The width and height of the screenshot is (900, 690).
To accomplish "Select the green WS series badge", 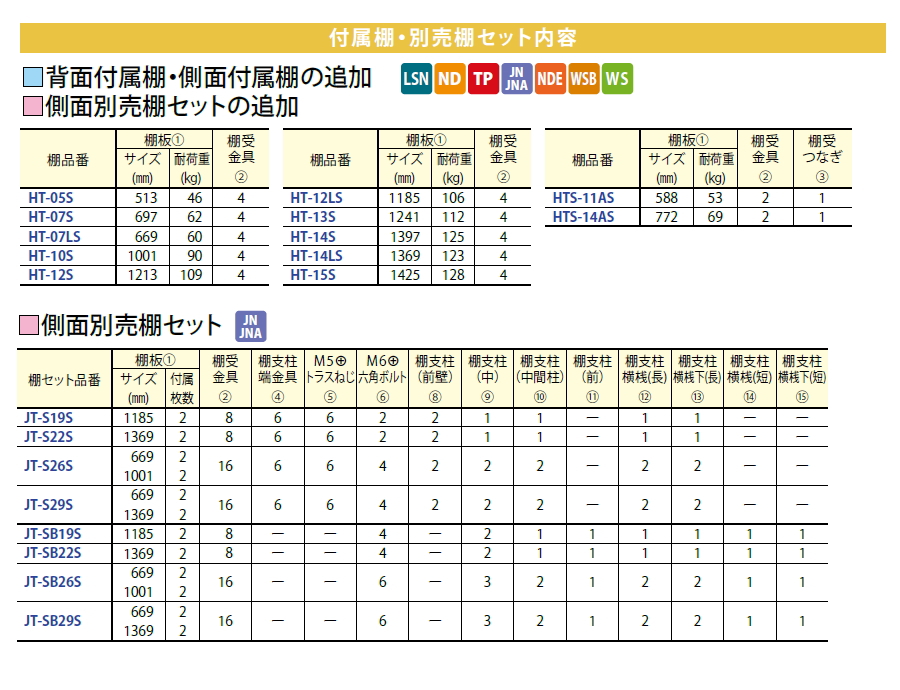I will (617, 78).
